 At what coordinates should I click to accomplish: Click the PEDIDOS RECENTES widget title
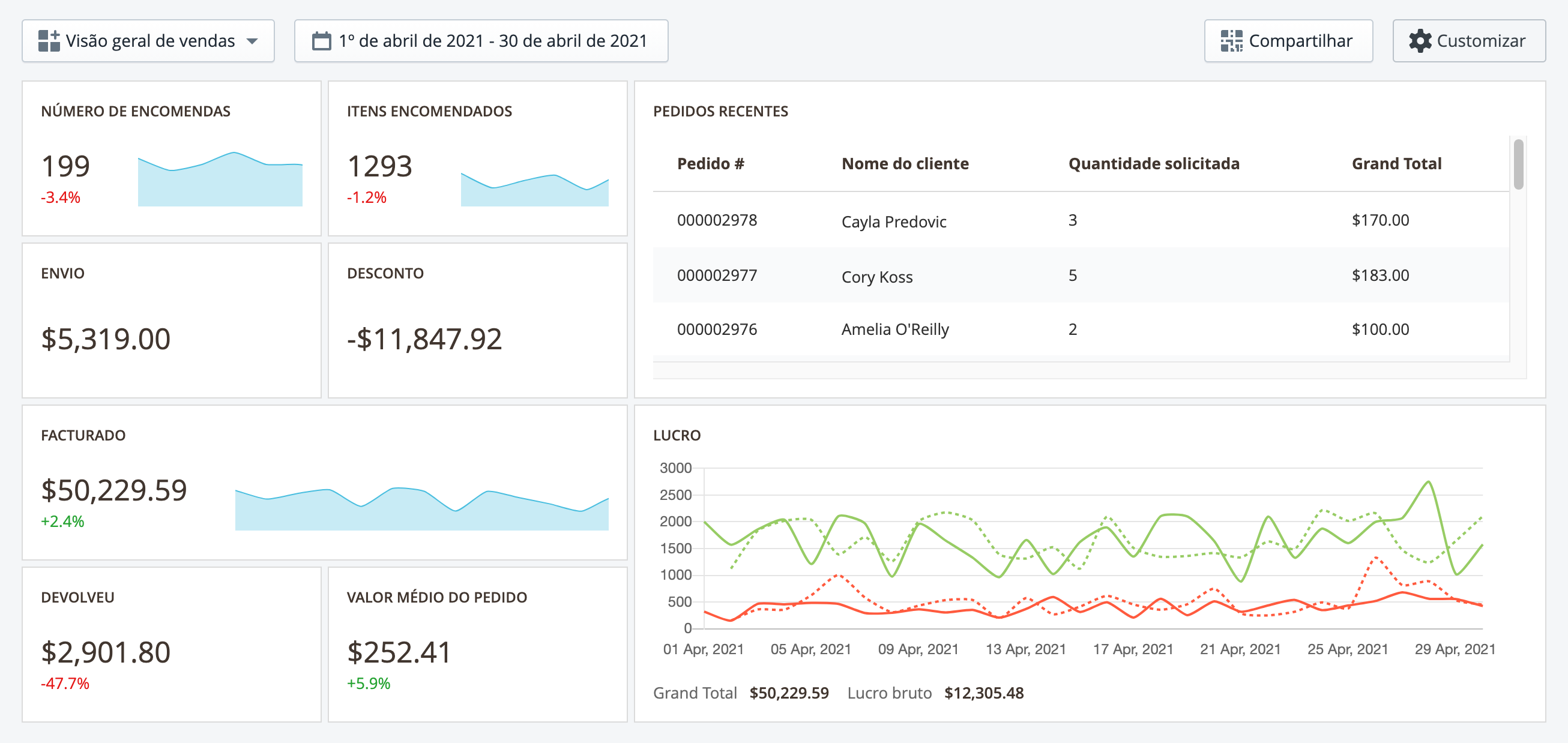click(x=721, y=112)
